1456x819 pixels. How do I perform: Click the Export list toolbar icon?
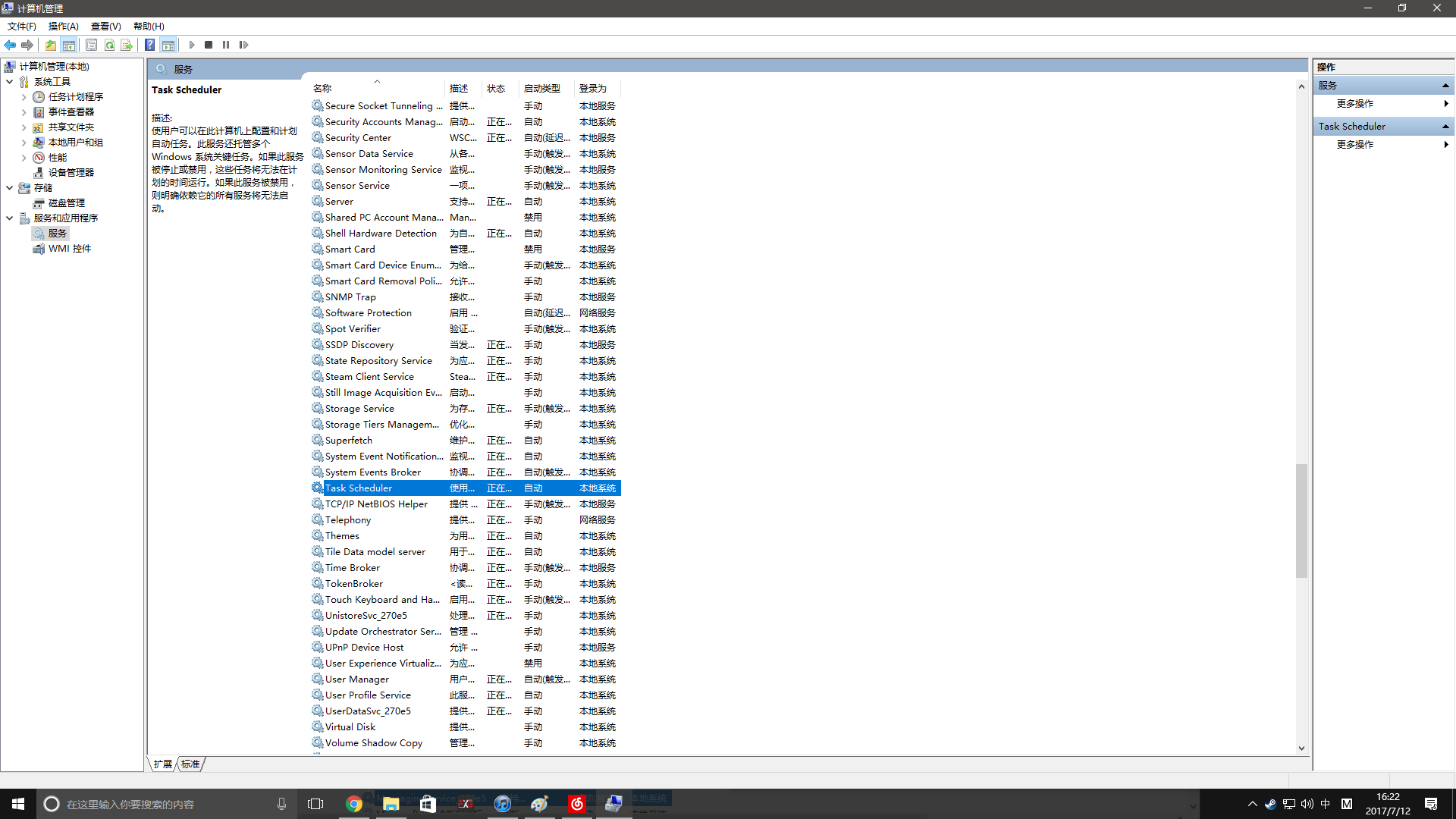click(126, 45)
